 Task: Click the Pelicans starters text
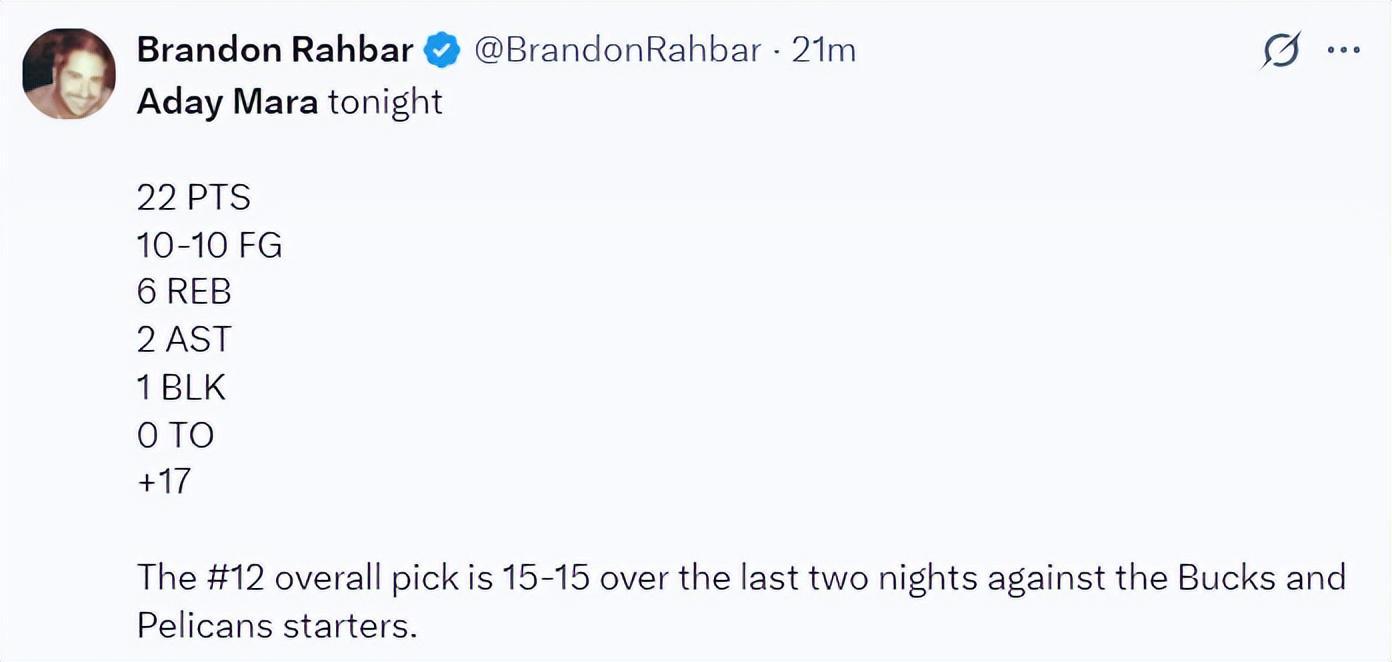pos(276,626)
